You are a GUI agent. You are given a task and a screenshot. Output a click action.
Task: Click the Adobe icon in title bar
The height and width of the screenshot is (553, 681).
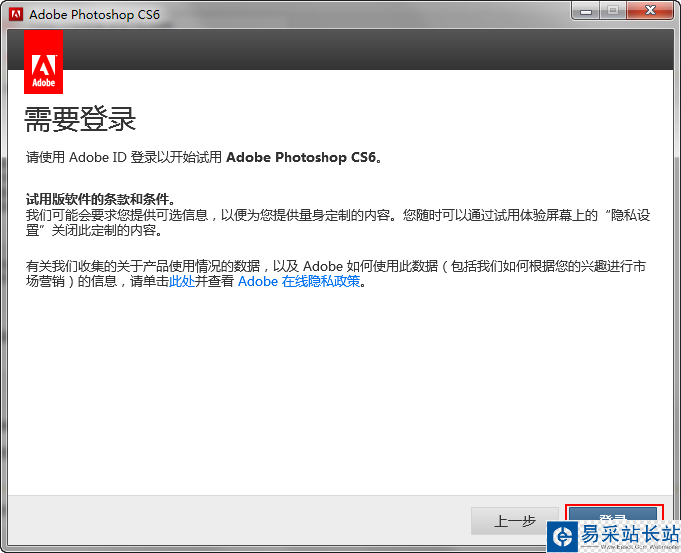pos(16,14)
